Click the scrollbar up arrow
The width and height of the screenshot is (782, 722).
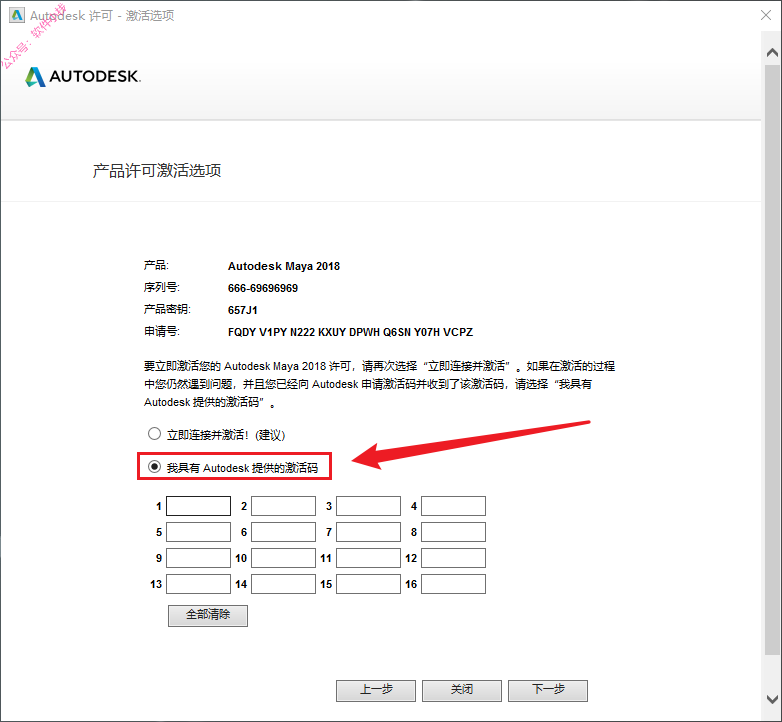pos(773,52)
